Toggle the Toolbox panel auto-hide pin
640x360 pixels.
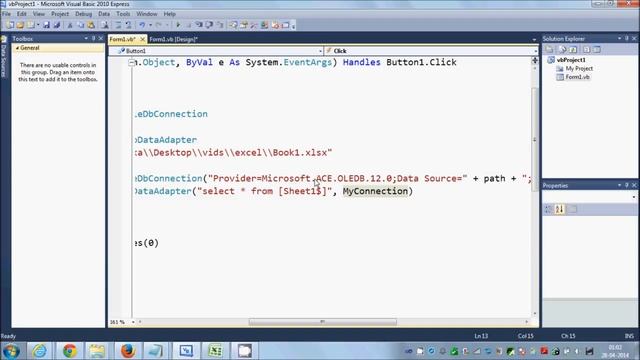[x=93, y=38]
